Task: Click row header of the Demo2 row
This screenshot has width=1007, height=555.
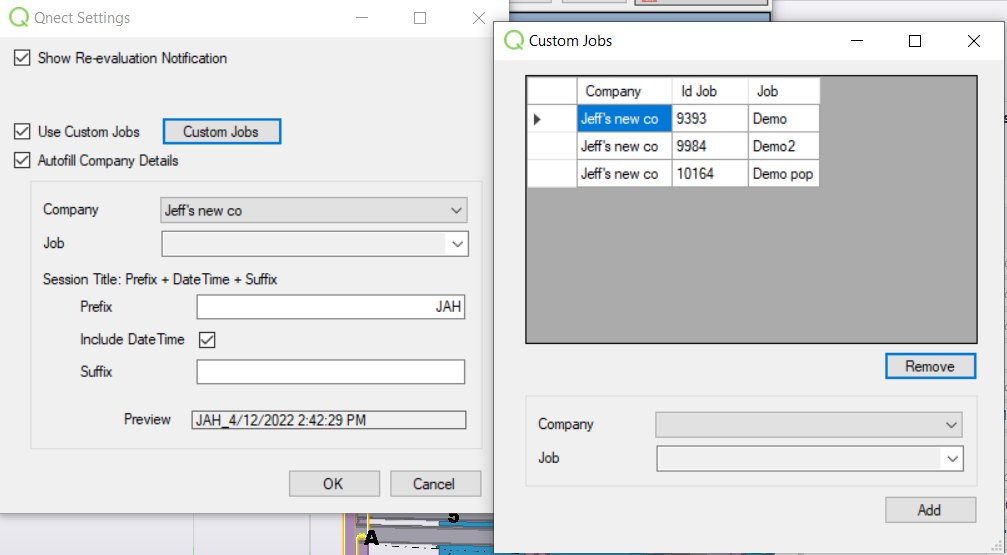Action: [552, 146]
